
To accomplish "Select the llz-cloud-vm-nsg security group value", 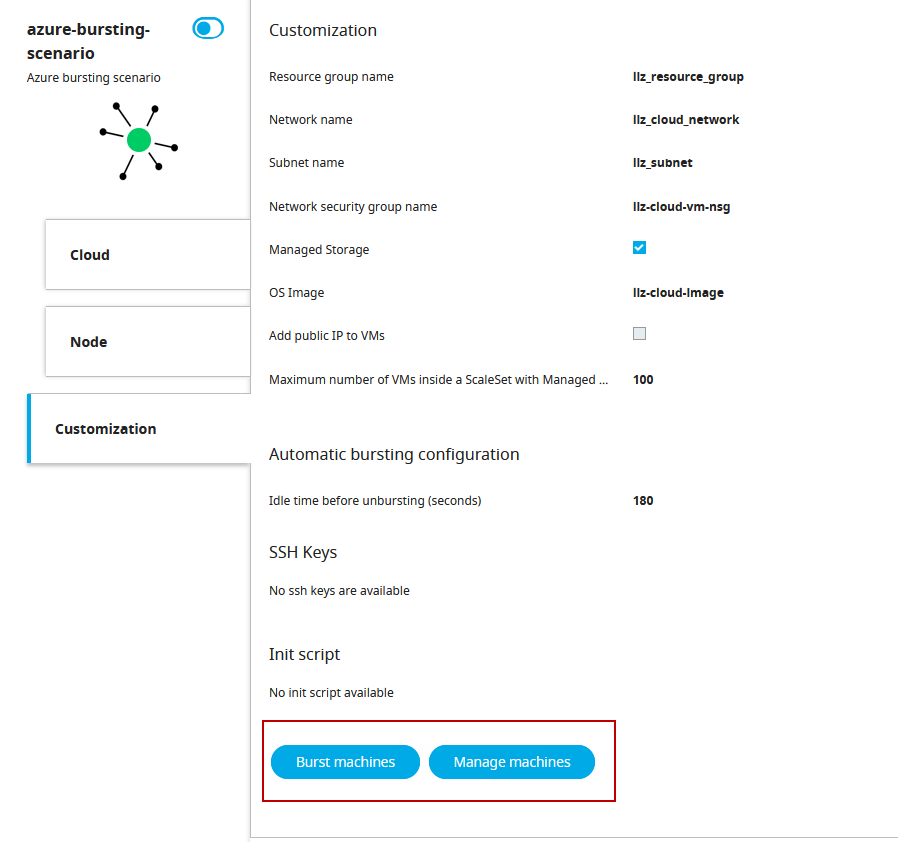I will click(x=681, y=207).
